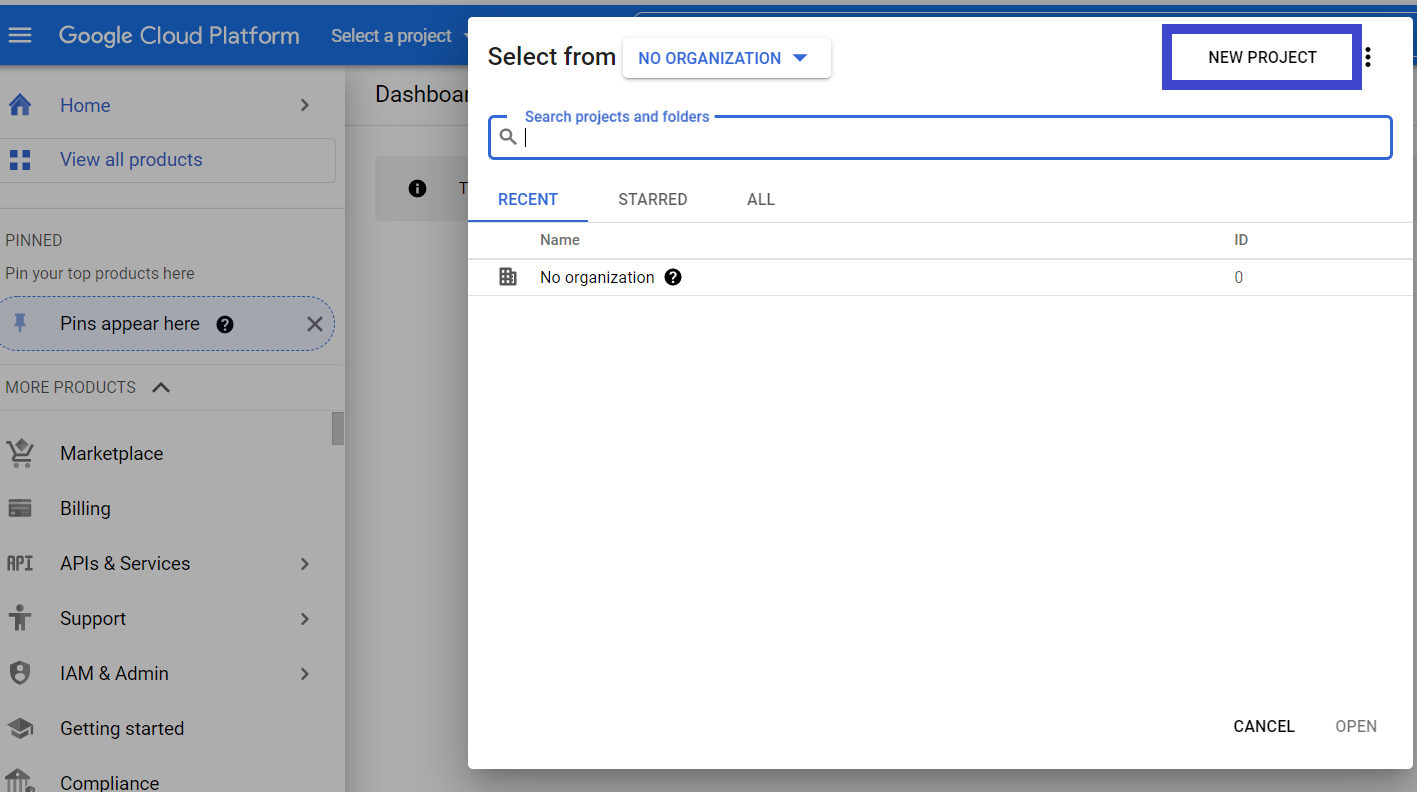The image size is (1417, 792).
Task: Click the NEW PROJECT button
Action: pos(1262,57)
